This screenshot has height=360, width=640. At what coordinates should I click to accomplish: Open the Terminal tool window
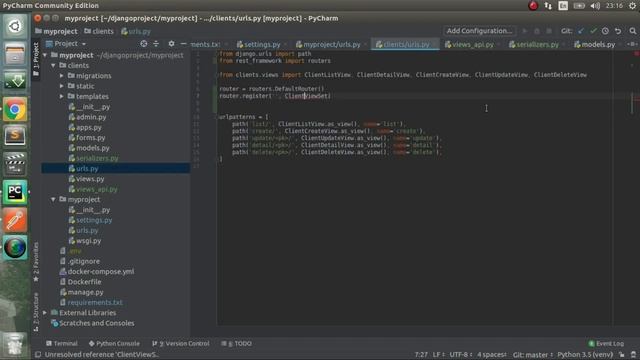pos(62,344)
